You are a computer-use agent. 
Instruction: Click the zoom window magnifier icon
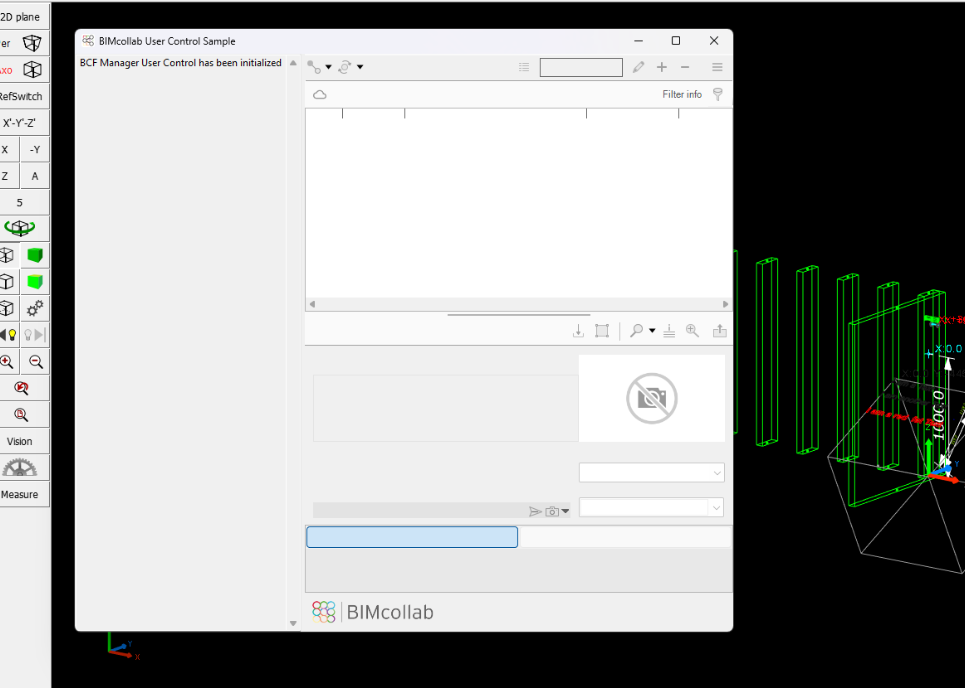pyautogui.click(x=21, y=415)
